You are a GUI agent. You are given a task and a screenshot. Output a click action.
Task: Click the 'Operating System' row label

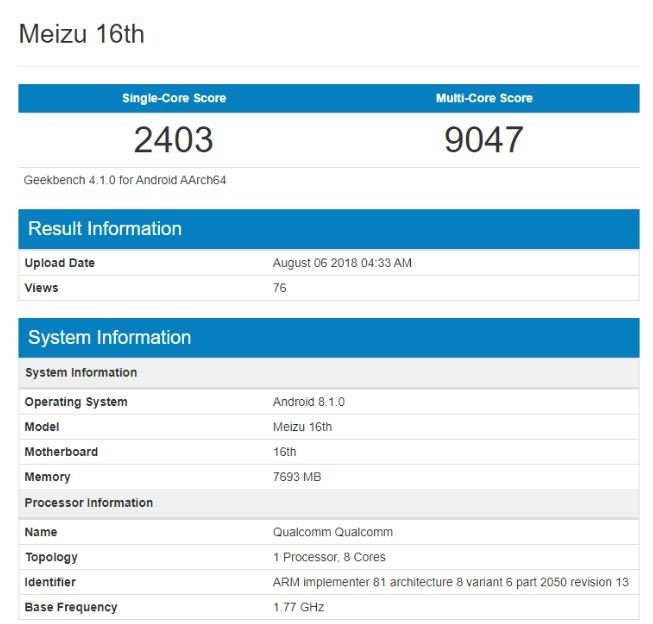[x=76, y=402]
